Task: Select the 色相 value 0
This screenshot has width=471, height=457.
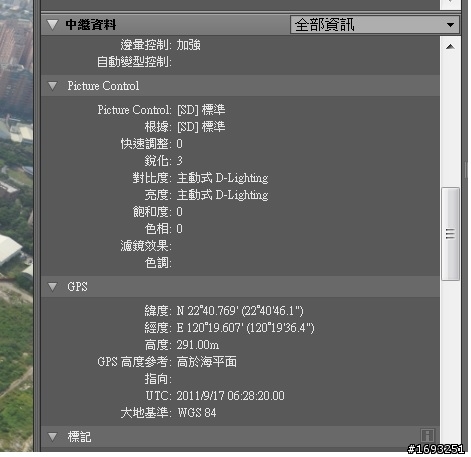Action: (x=180, y=229)
